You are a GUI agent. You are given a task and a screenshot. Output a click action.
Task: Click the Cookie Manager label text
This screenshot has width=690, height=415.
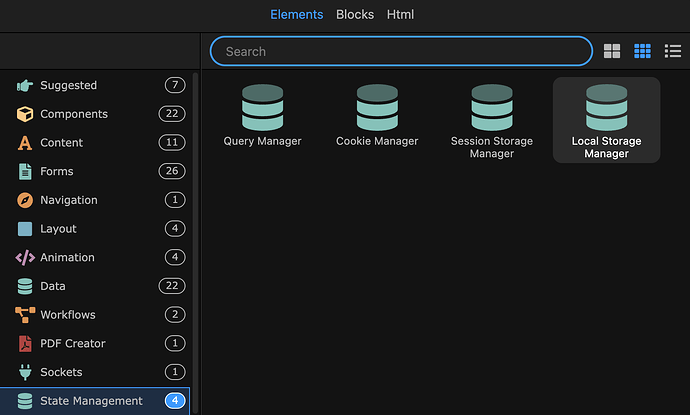377,141
